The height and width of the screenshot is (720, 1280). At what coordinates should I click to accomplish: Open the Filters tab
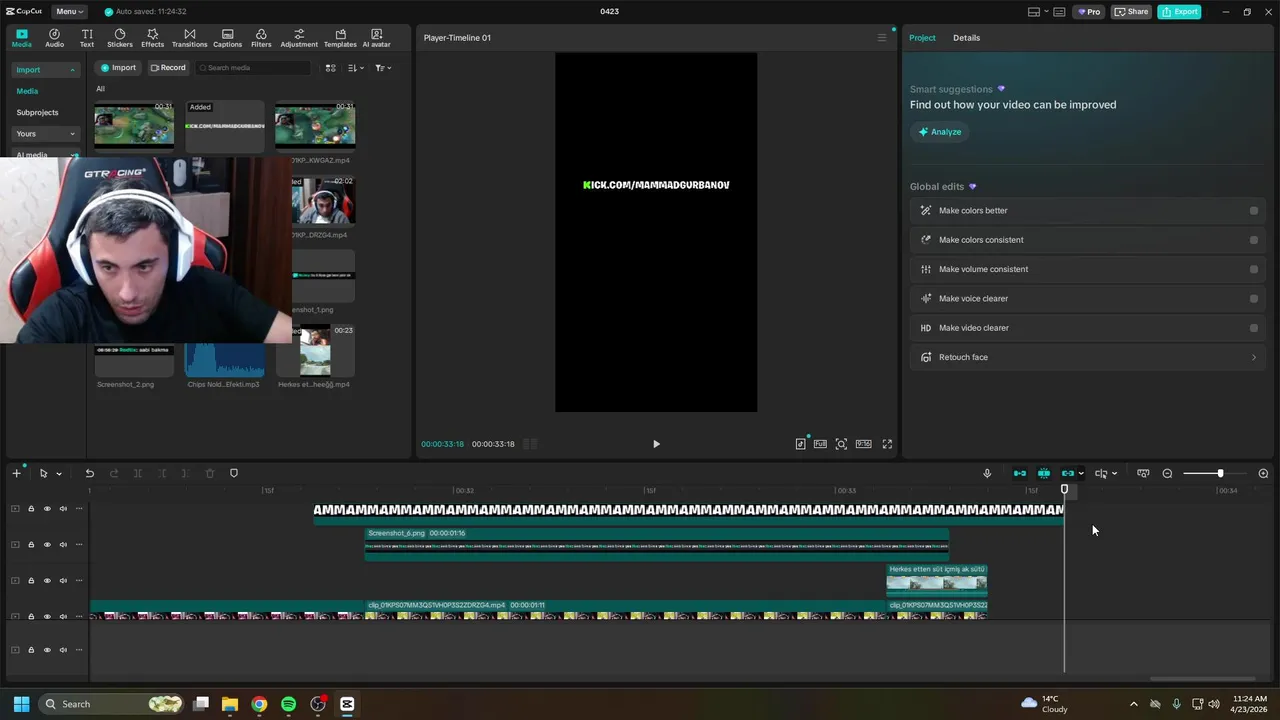[261, 38]
